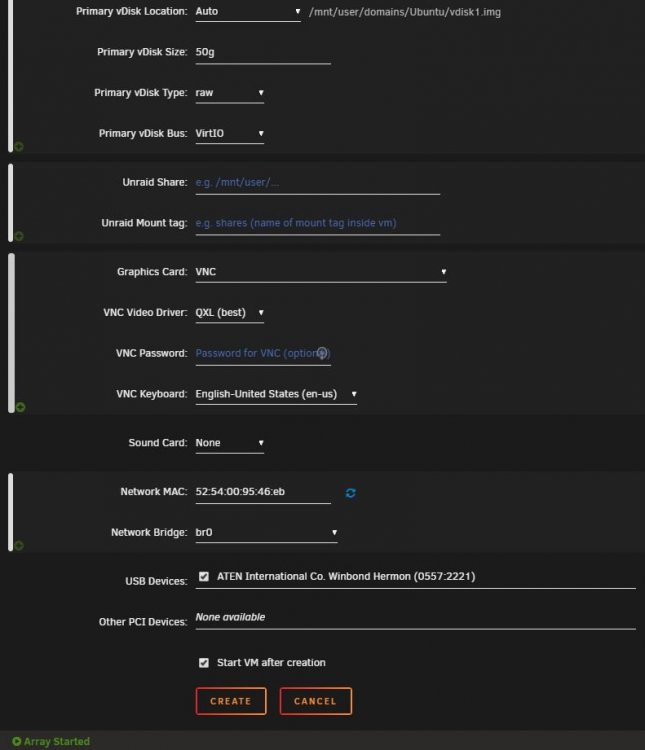
Task: Regenerate the Network MAC address
Action: click(x=350, y=493)
